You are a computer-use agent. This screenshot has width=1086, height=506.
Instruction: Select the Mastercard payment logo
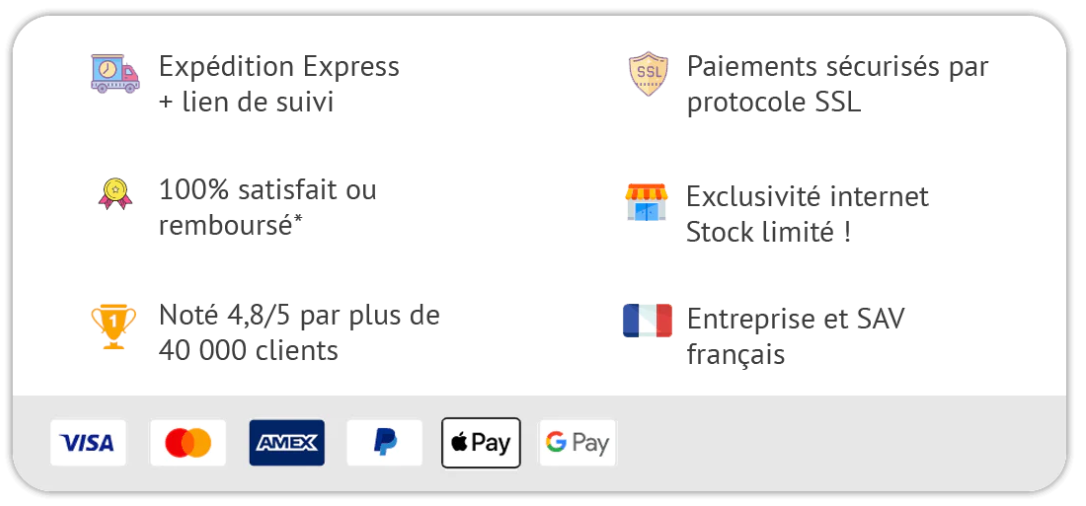tap(188, 443)
